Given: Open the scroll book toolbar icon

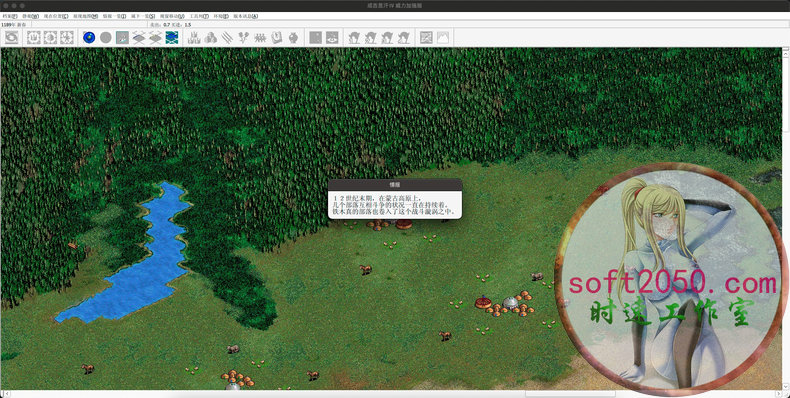Looking at the screenshot, I should pos(277,38).
